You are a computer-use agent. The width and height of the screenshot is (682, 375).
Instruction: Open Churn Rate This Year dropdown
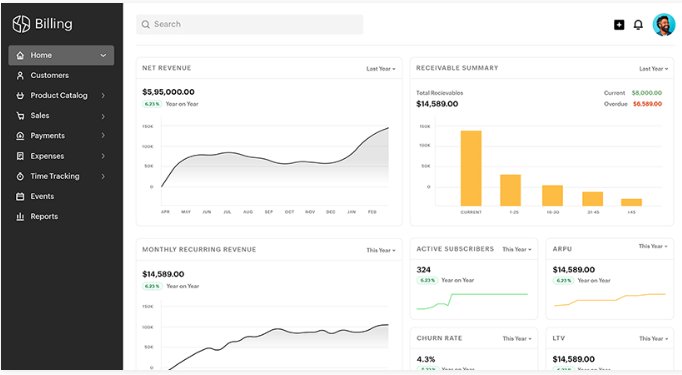(x=517, y=338)
